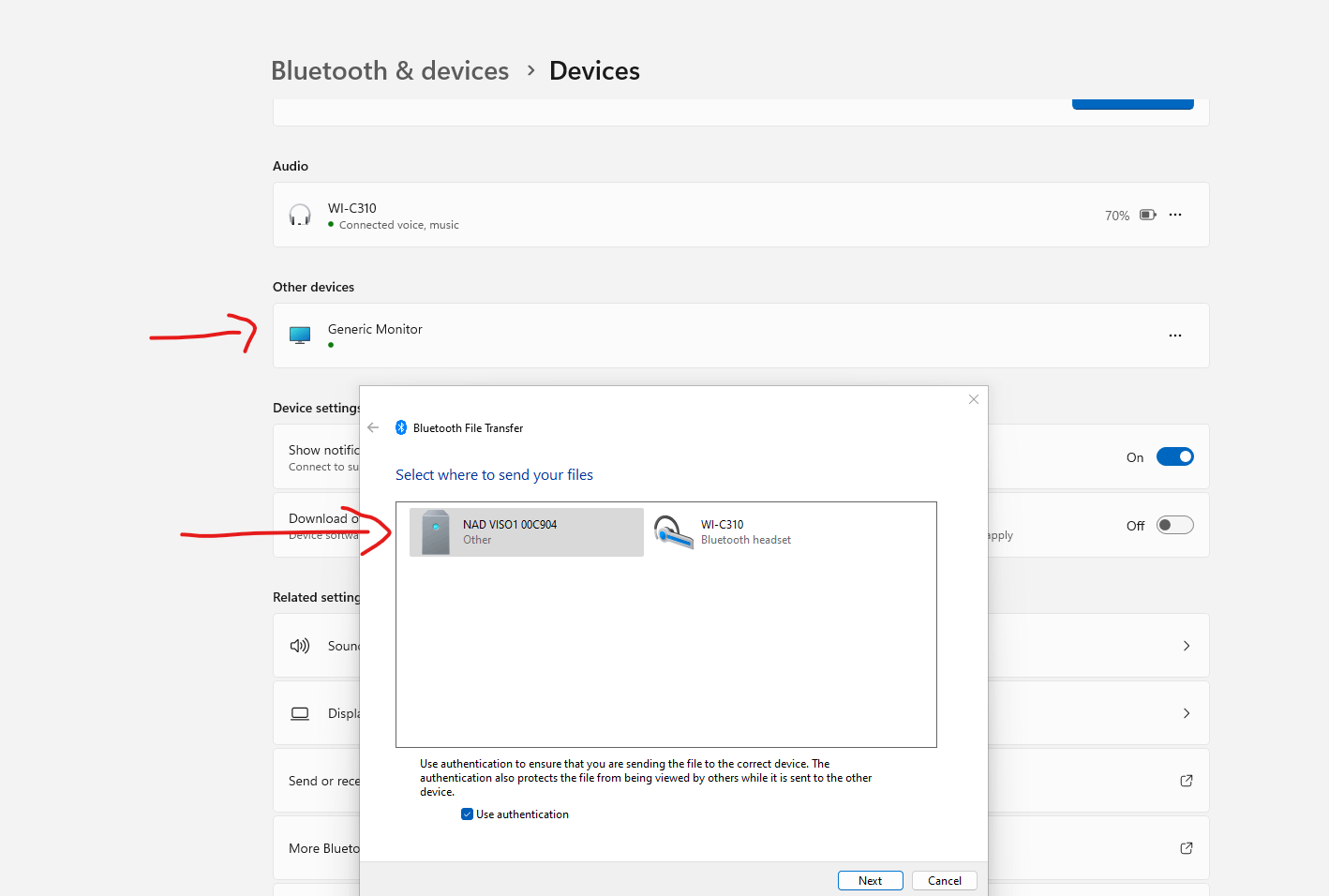This screenshot has width=1329, height=896.
Task: Click the Generic Monitor label
Action: click(x=375, y=329)
